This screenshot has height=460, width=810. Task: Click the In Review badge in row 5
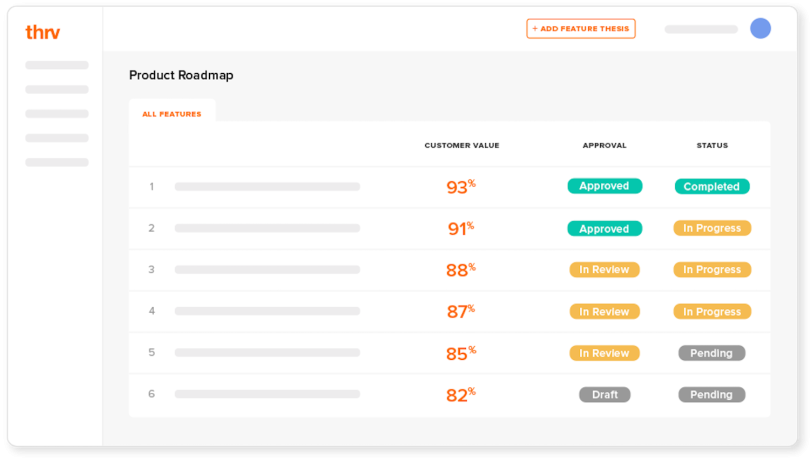click(x=604, y=353)
